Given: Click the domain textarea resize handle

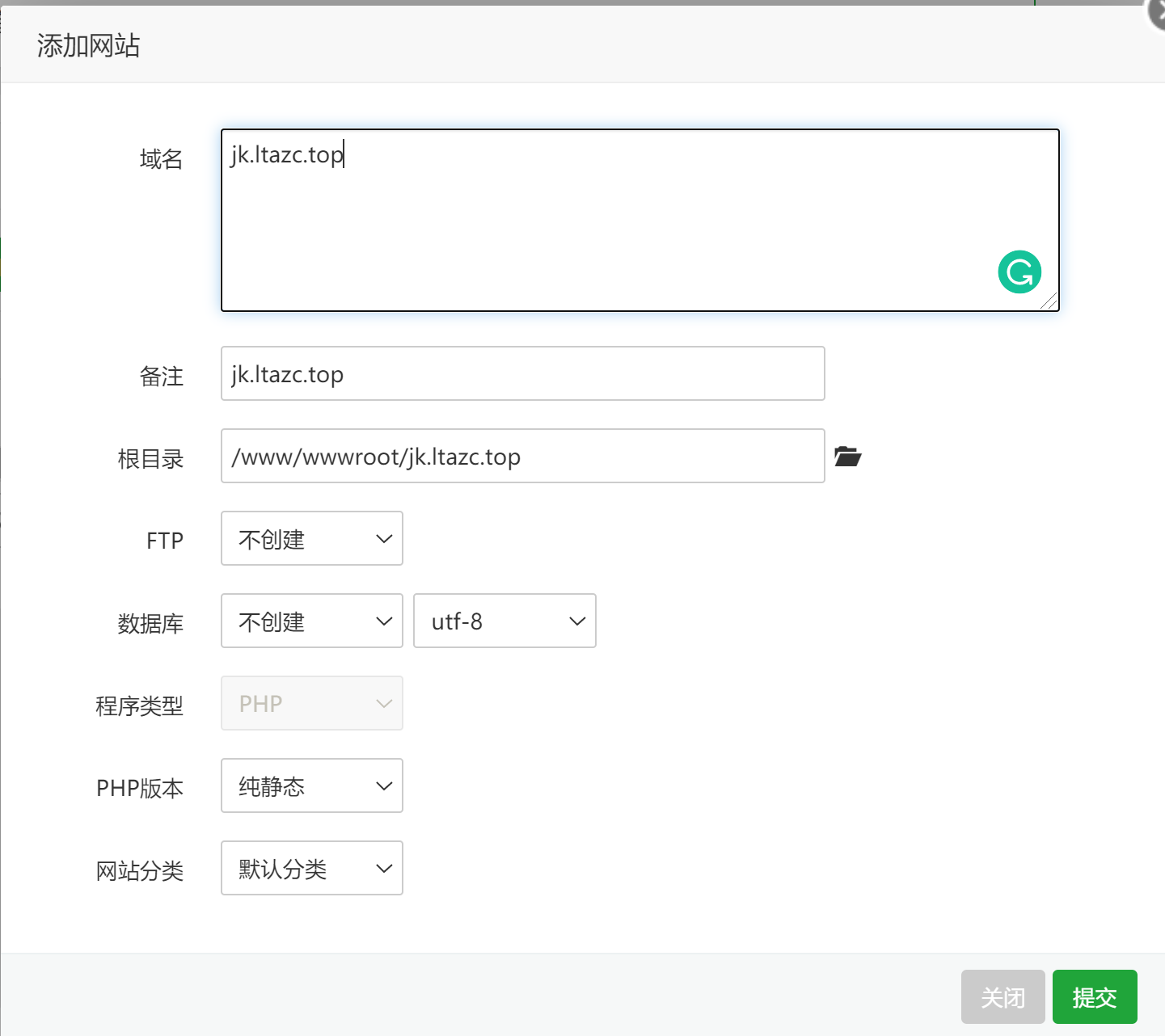Looking at the screenshot, I should click(x=1049, y=301).
